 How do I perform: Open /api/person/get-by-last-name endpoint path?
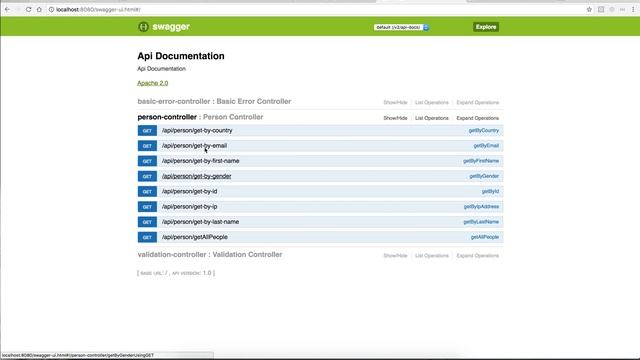click(x=200, y=222)
